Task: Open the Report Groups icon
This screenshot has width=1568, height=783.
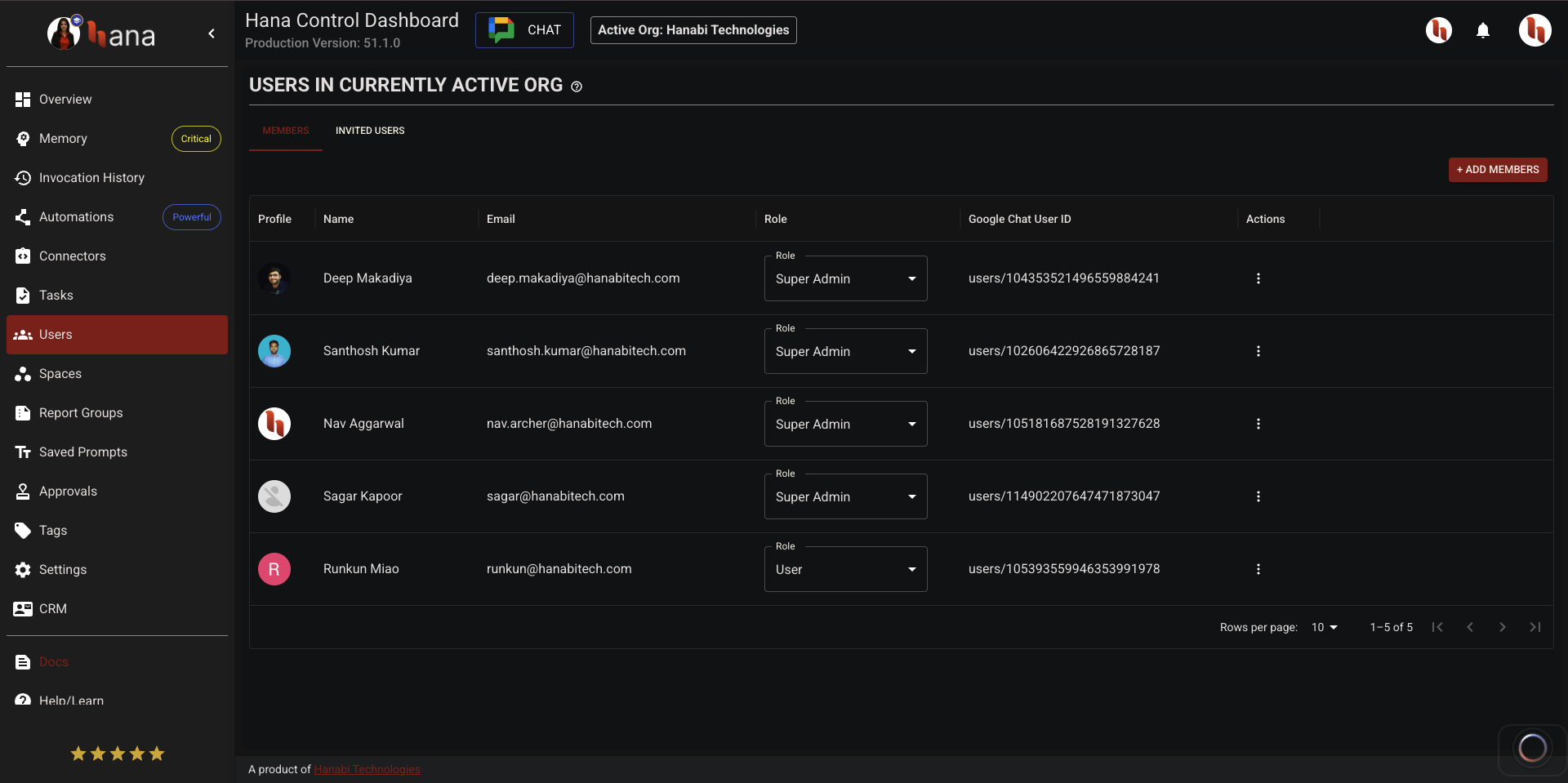Action: tap(23, 412)
